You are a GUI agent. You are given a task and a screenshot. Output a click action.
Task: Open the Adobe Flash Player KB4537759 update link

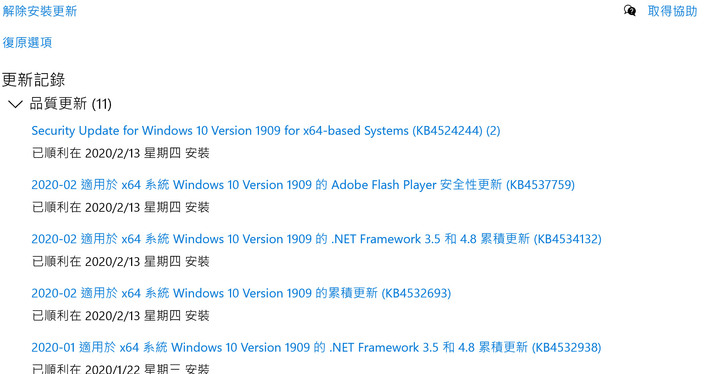303,185
